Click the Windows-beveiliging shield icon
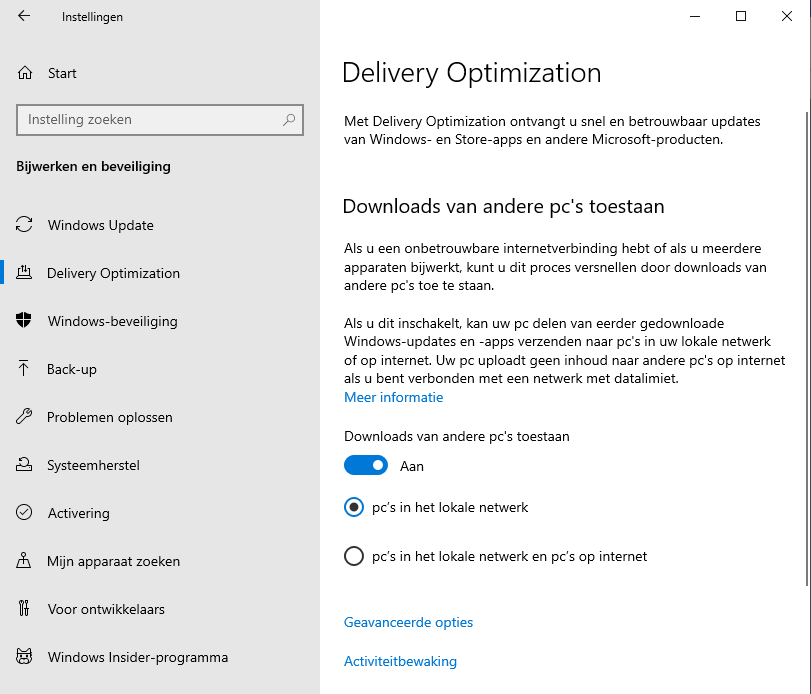The height and width of the screenshot is (694, 811). pyautogui.click(x=25, y=321)
